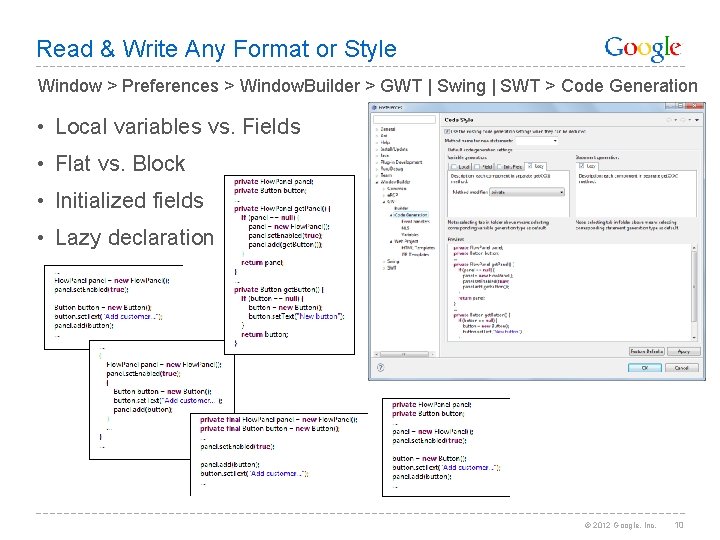This screenshot has width=720, height=540.
Task: Click the Preferences dialog title icon
Action: point(374,107)
